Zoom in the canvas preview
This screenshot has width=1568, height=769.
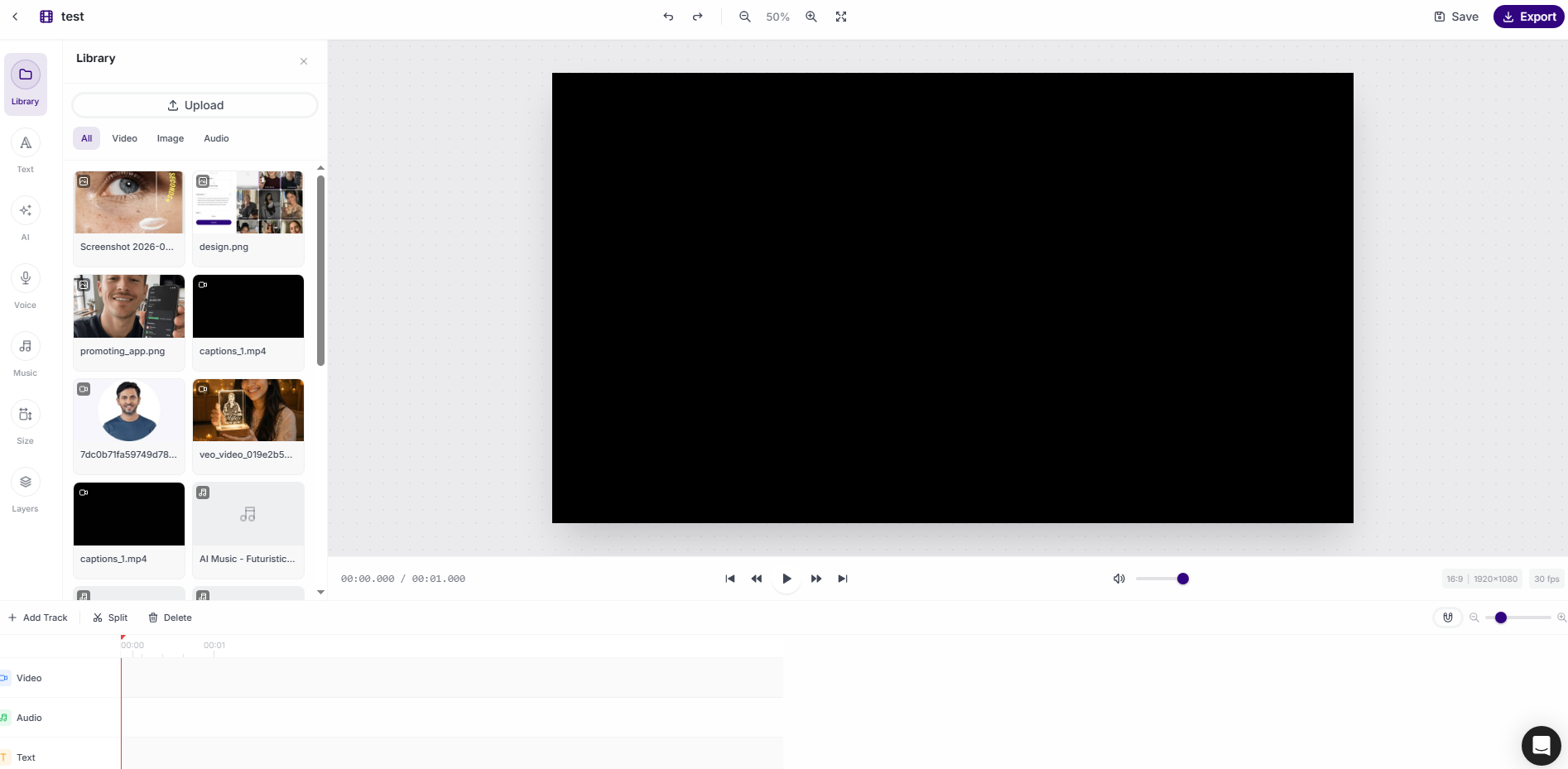[x=811, y=17]
